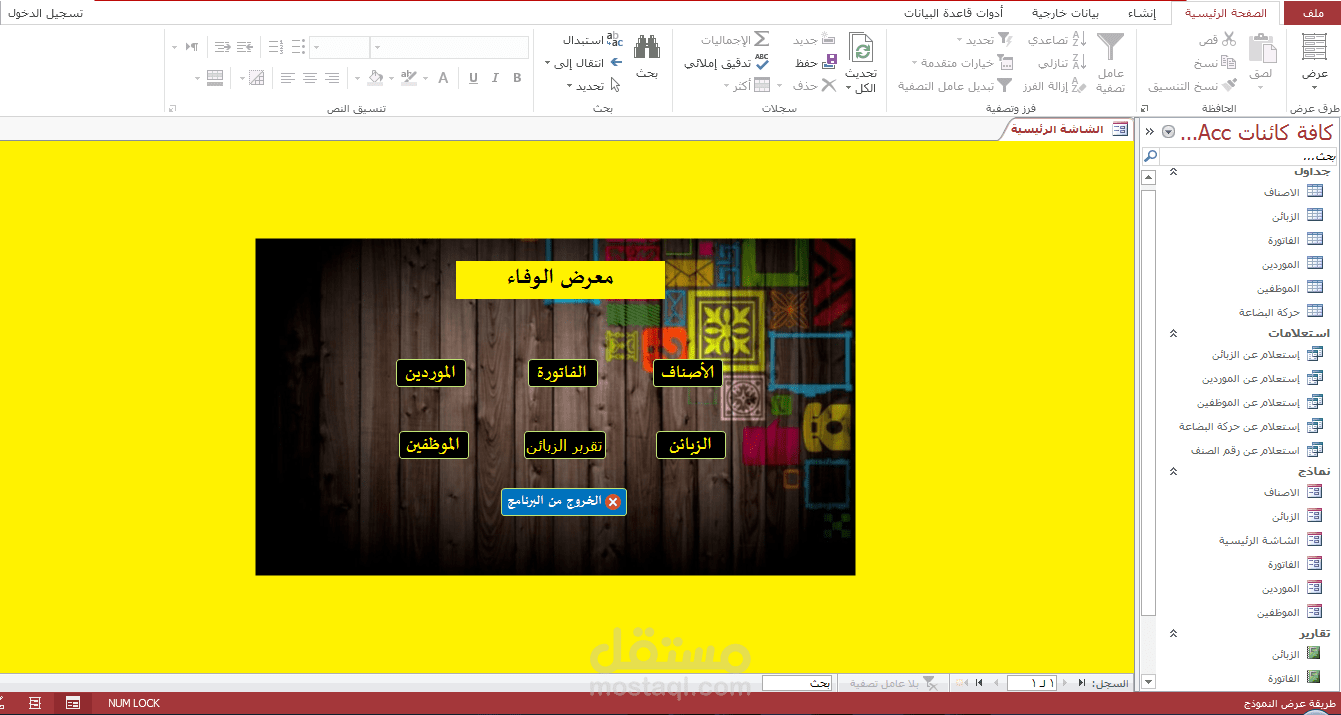Screen dimensions: 1341x715
Task: Click the جديد new record icon
Action: (x=828, y=39)
